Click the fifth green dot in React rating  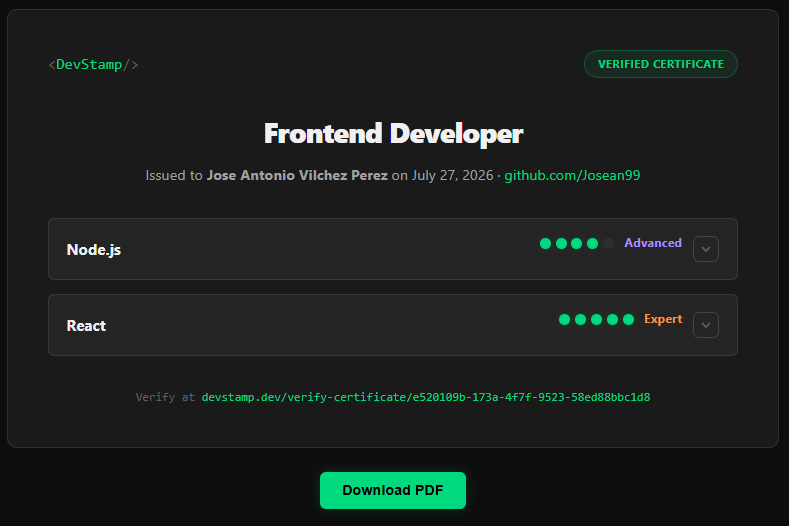pos(628,320)
